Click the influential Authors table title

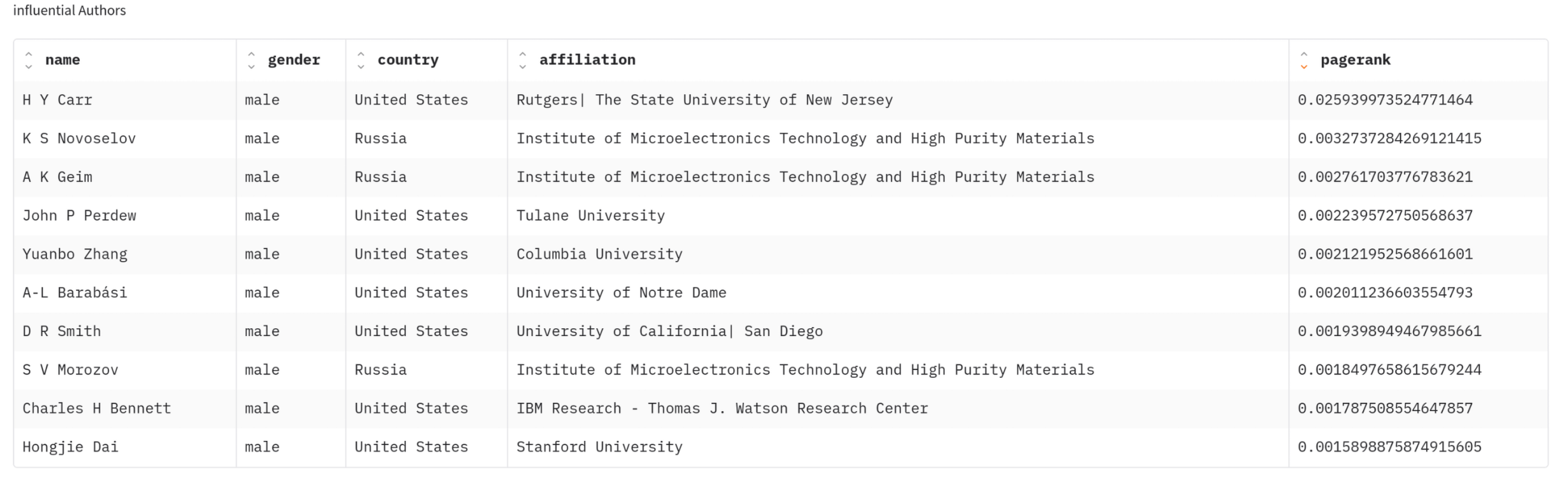click(x=69, y=10)
